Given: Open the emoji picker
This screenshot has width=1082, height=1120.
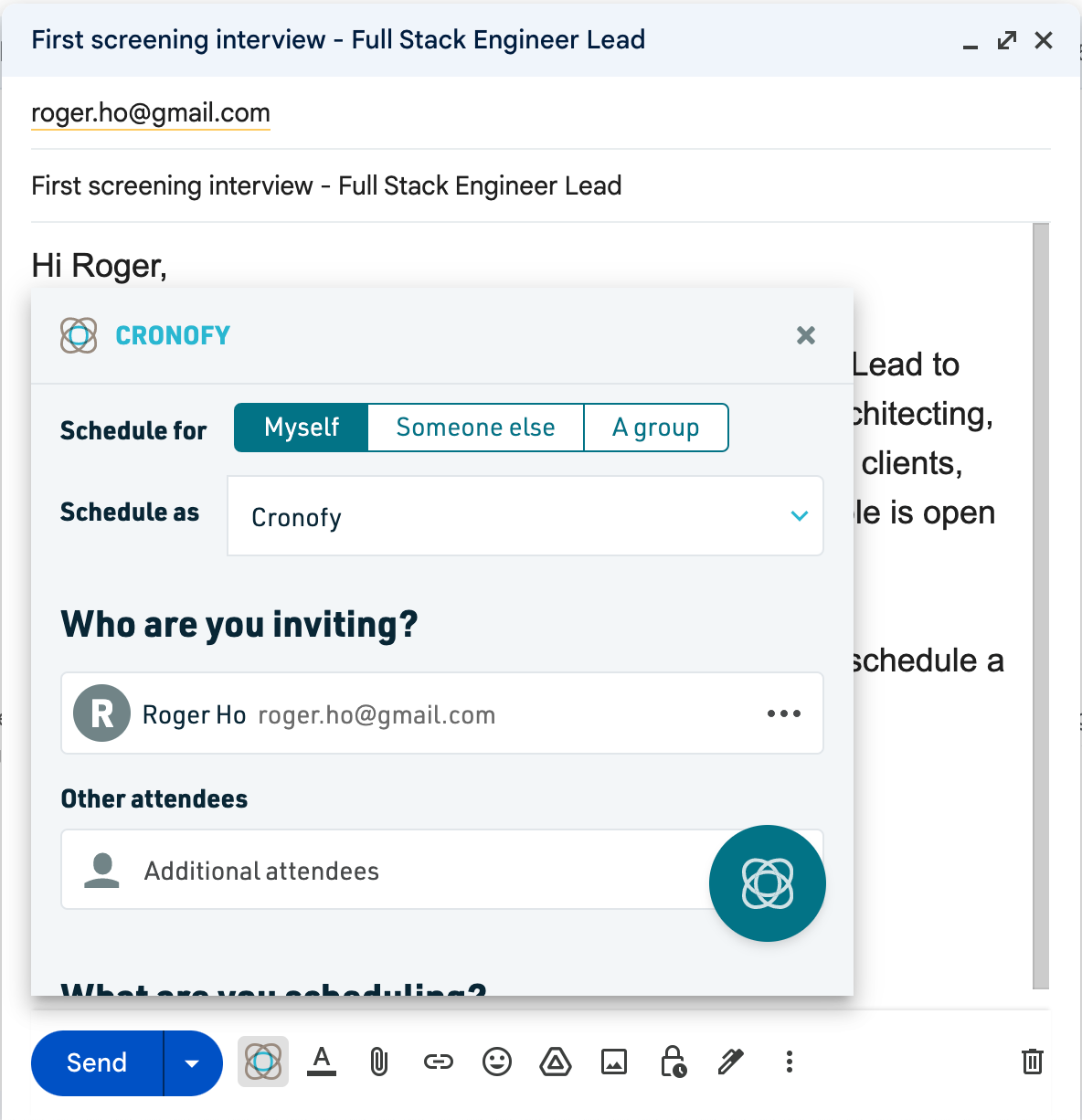Looking at the screenshot, I should tap(497, 1062).
